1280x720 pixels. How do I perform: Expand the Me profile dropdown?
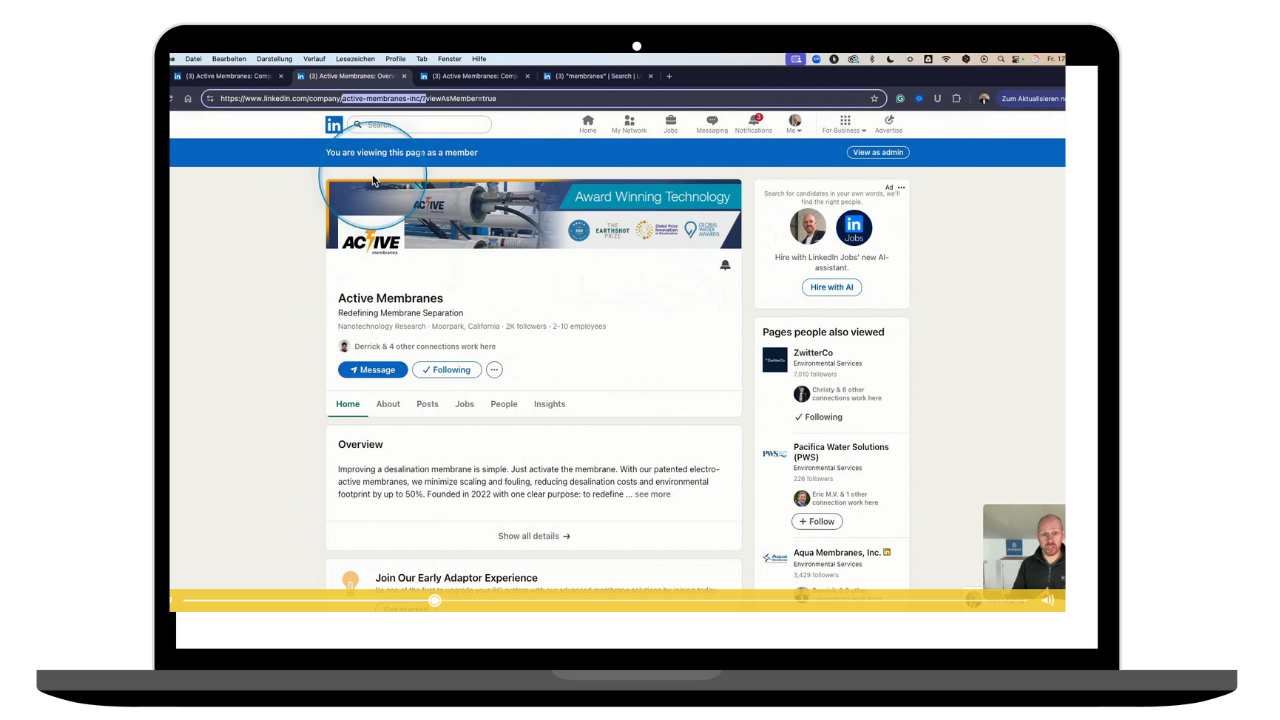pos(795,124)
